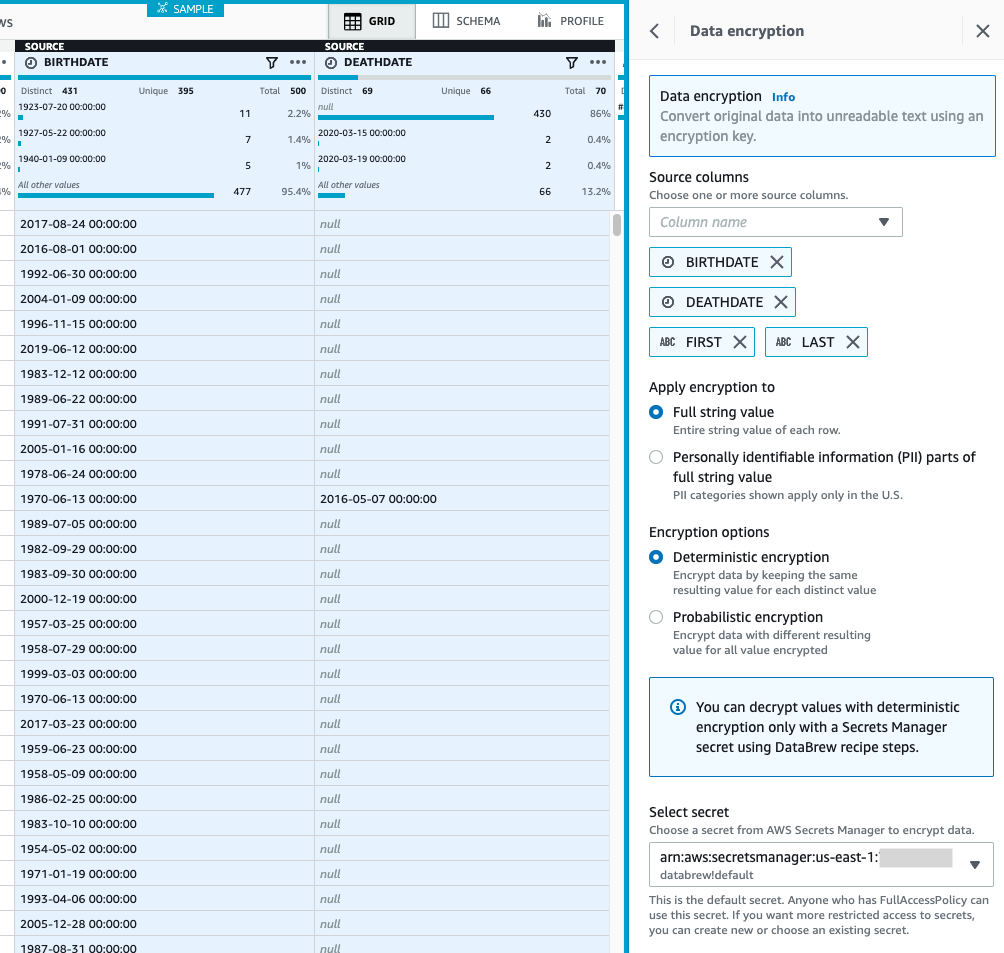1004x953 pixels.
Task: Click the Probabilistic encryption label
Action: (747, 617)
